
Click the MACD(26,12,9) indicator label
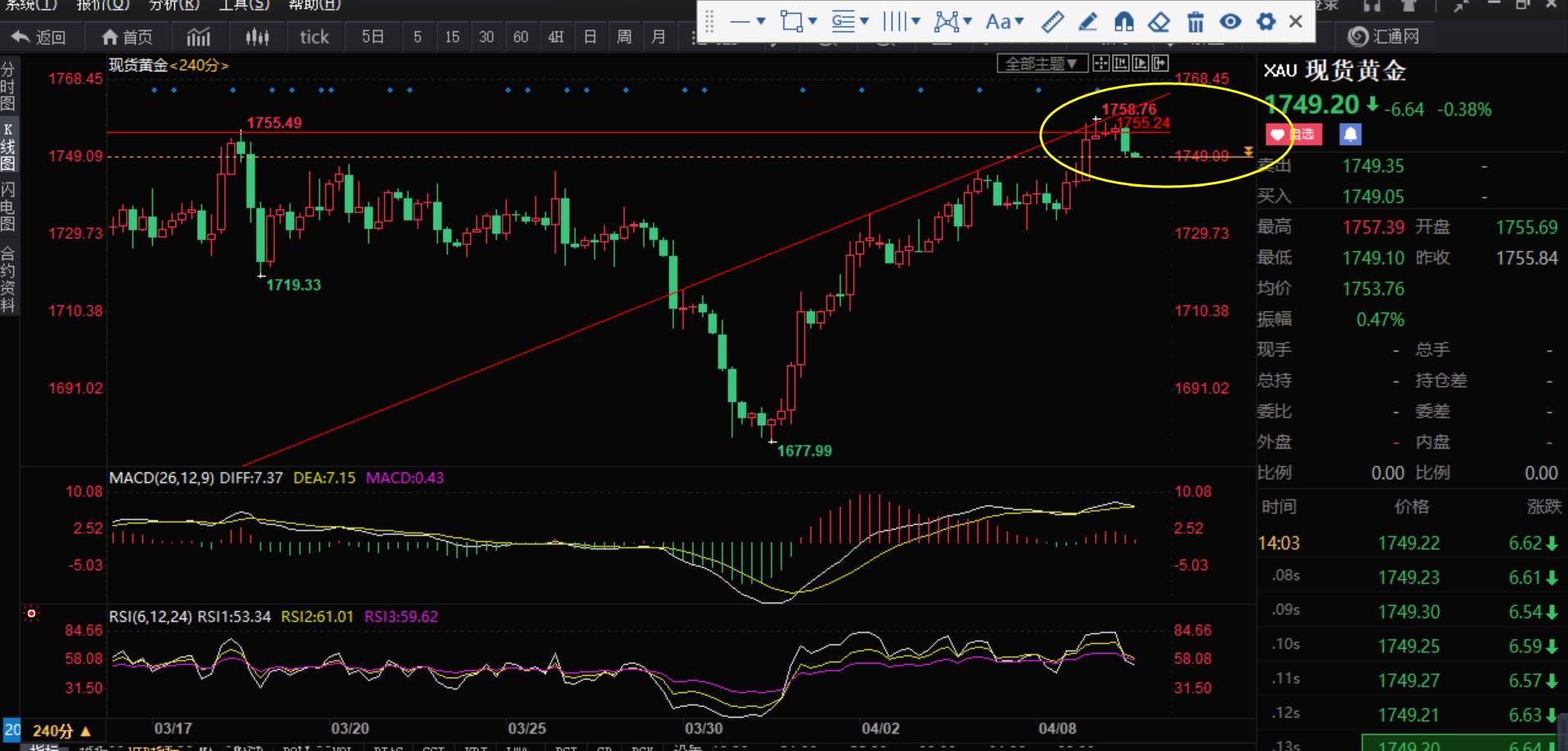coord(161,477)
